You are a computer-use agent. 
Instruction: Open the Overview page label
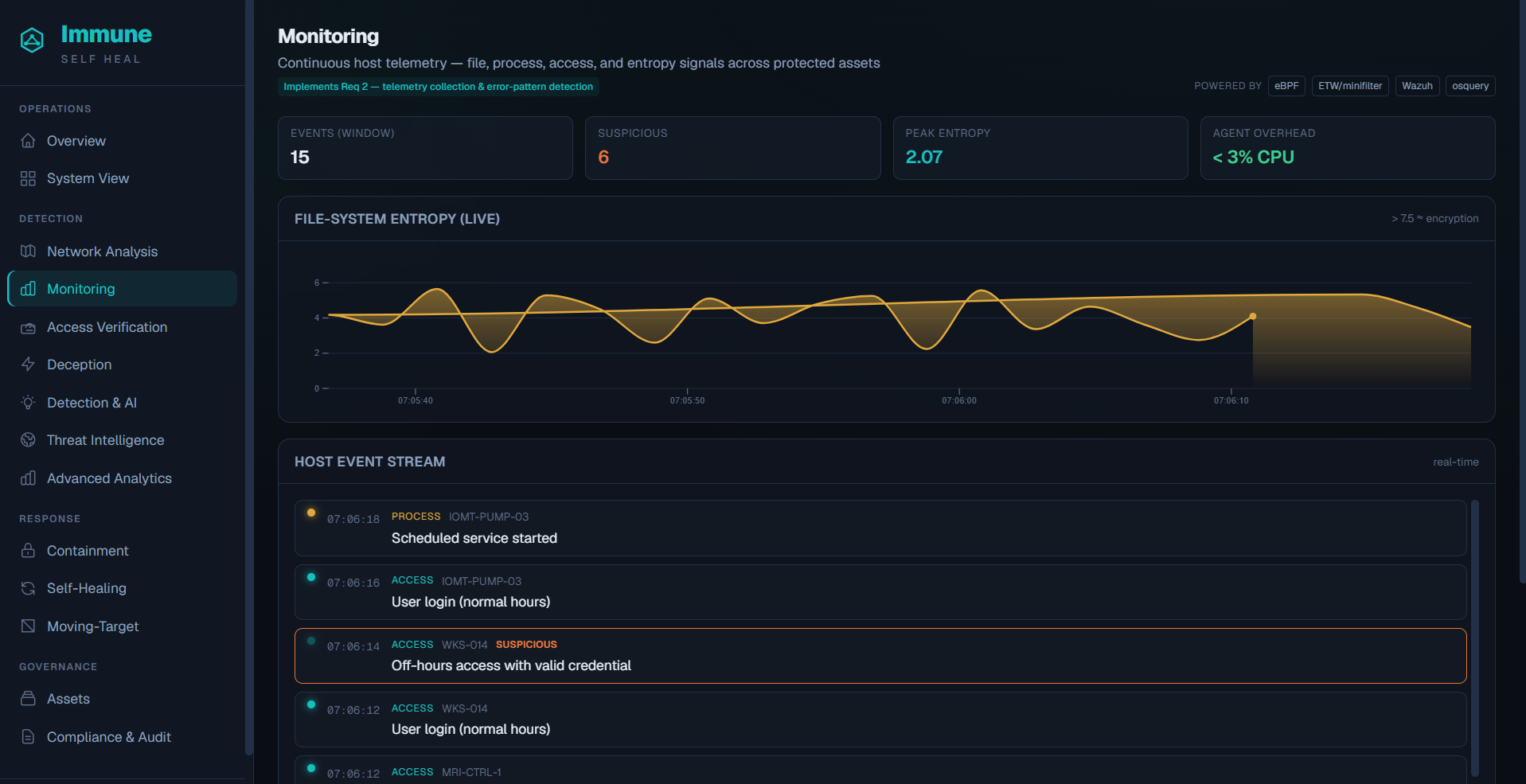tap(76, 141)
